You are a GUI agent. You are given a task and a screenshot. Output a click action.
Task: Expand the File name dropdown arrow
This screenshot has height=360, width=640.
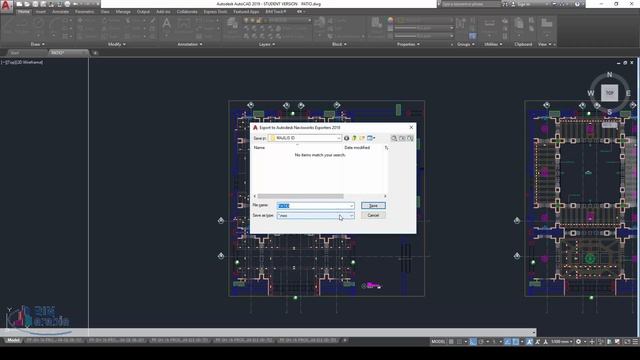click(x=351, y=206)
